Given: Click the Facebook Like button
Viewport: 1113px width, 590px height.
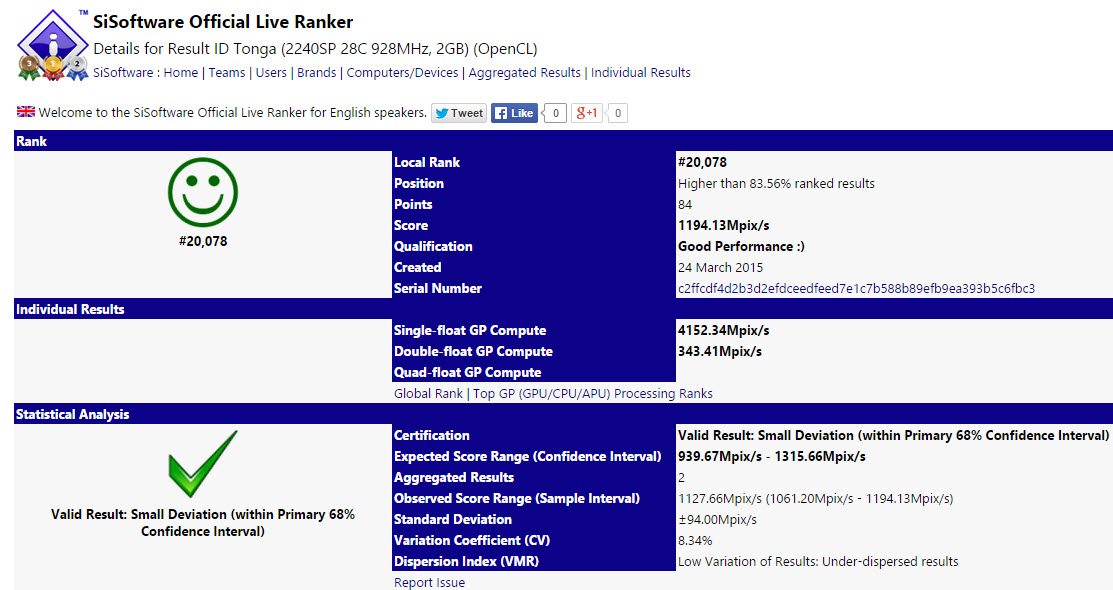Looking at the screenshot, I should [x=514, y=113].
